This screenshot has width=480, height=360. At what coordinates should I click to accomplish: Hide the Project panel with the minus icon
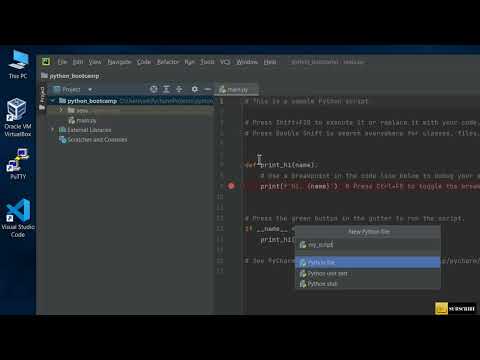207,89
